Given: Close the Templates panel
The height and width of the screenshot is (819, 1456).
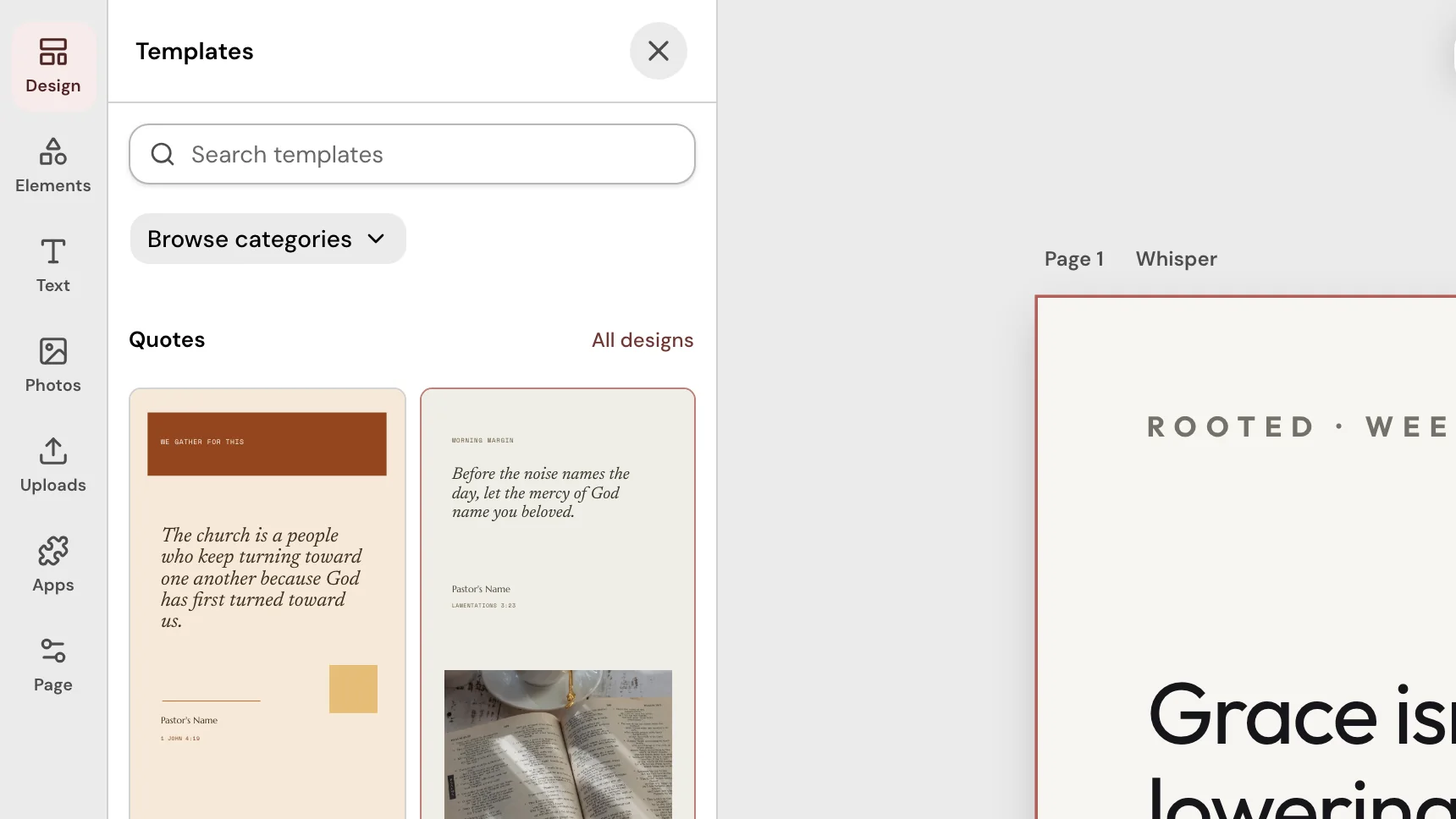Looking at the screenshot, I should [x=659, y=51].
